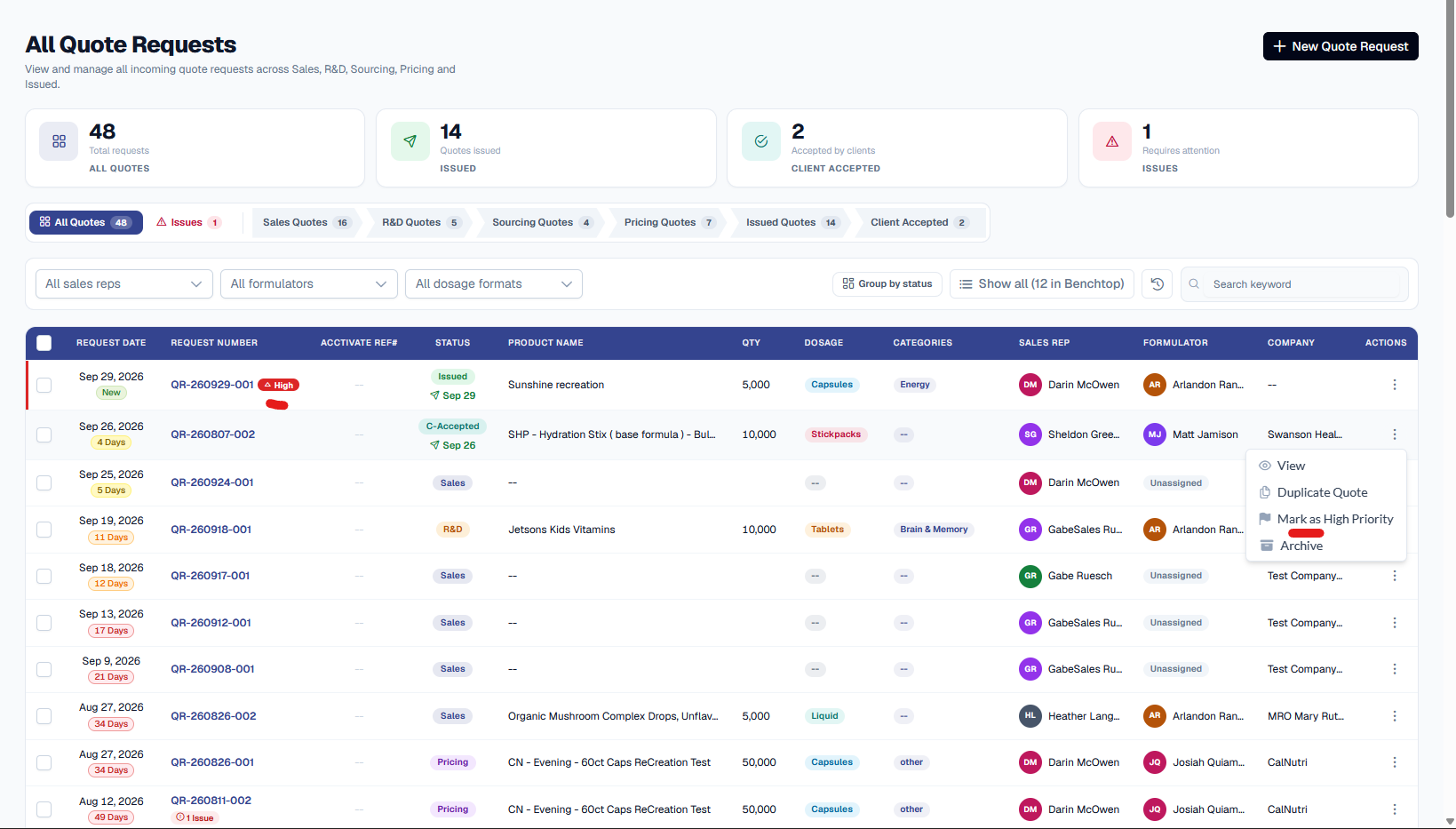Viewport: 1456px width, 829px height.
Task: Open the All formulators dropdown
Action: pyautogui.click(x=309, y=283)
